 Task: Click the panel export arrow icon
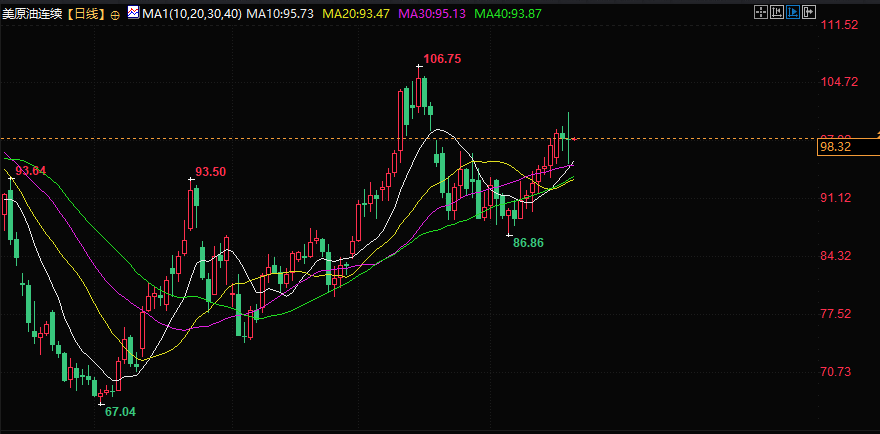coord(809,12)
